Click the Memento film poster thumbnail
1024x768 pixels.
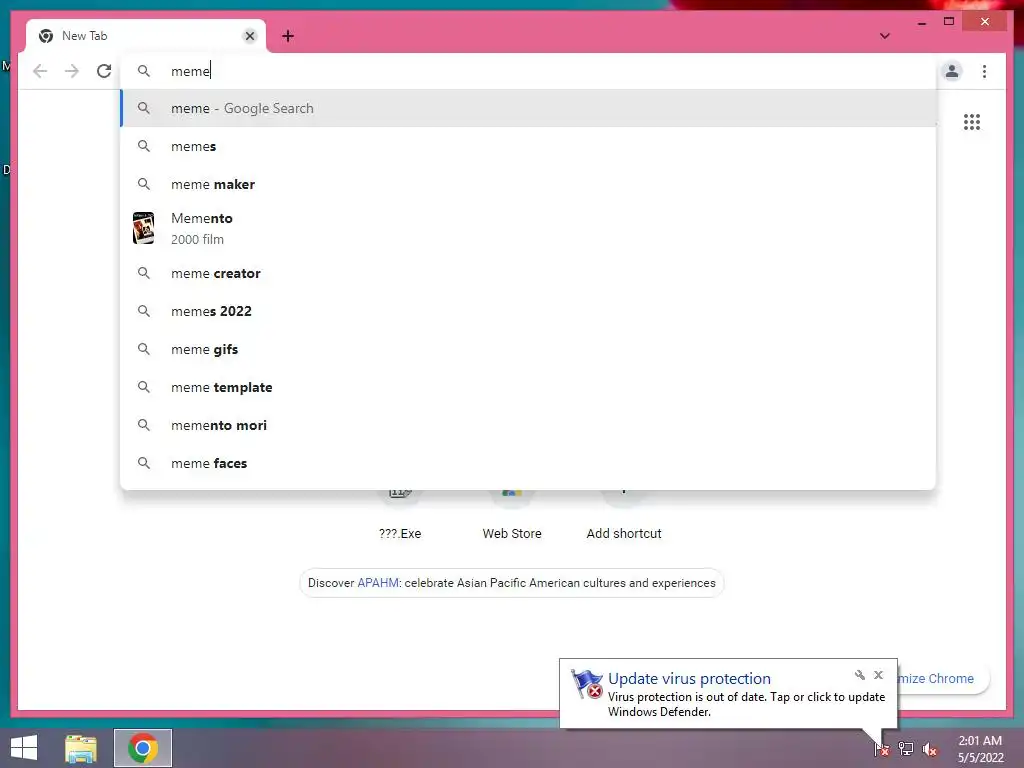144,229
